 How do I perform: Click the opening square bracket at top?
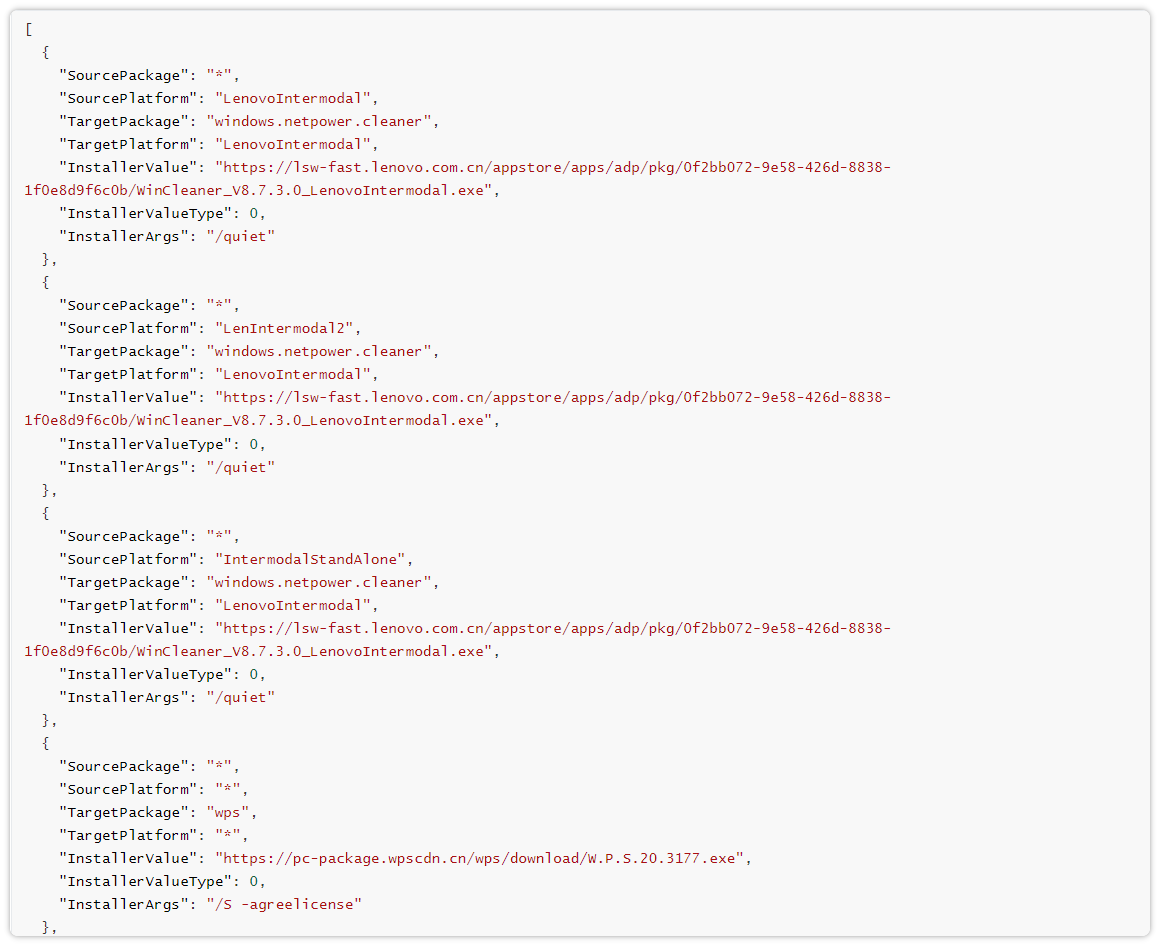tap(29, 29)
